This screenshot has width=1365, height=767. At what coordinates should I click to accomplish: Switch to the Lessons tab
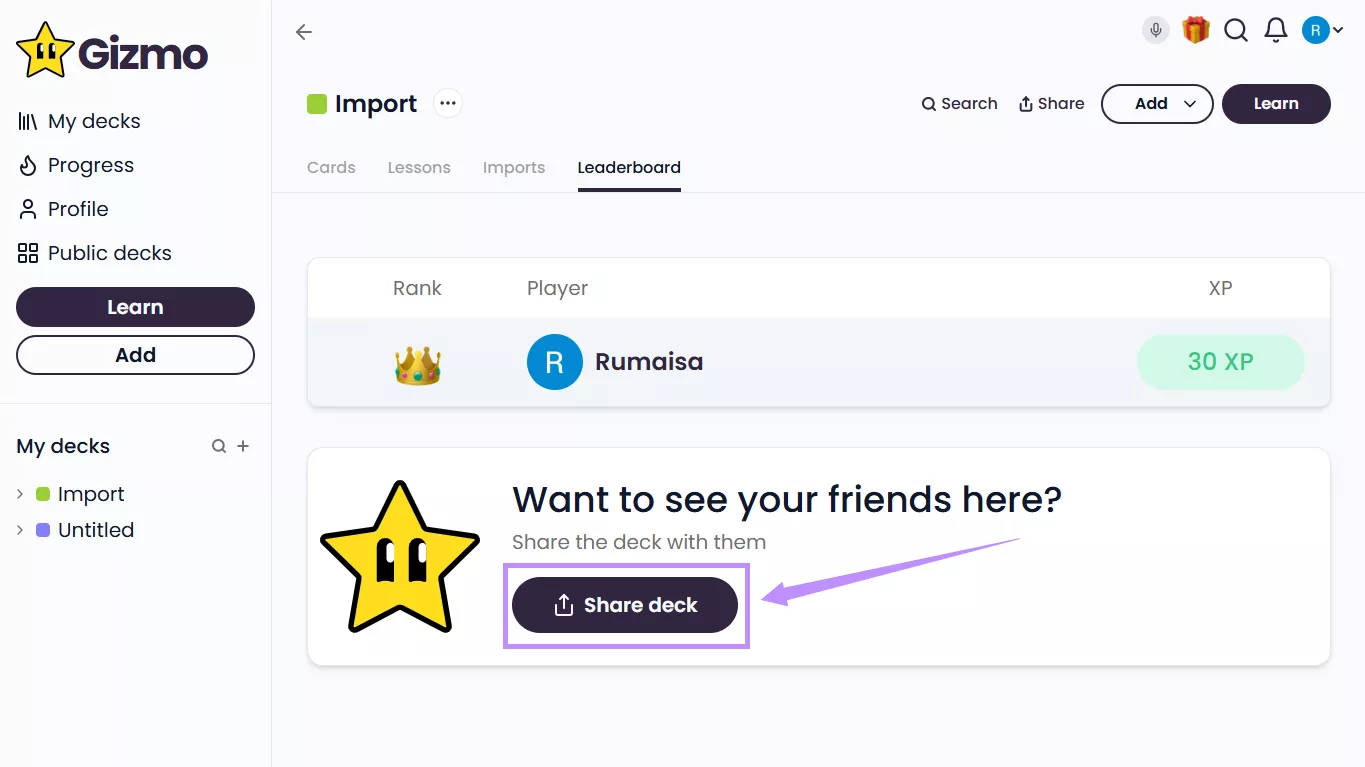(x=419, y=167)
